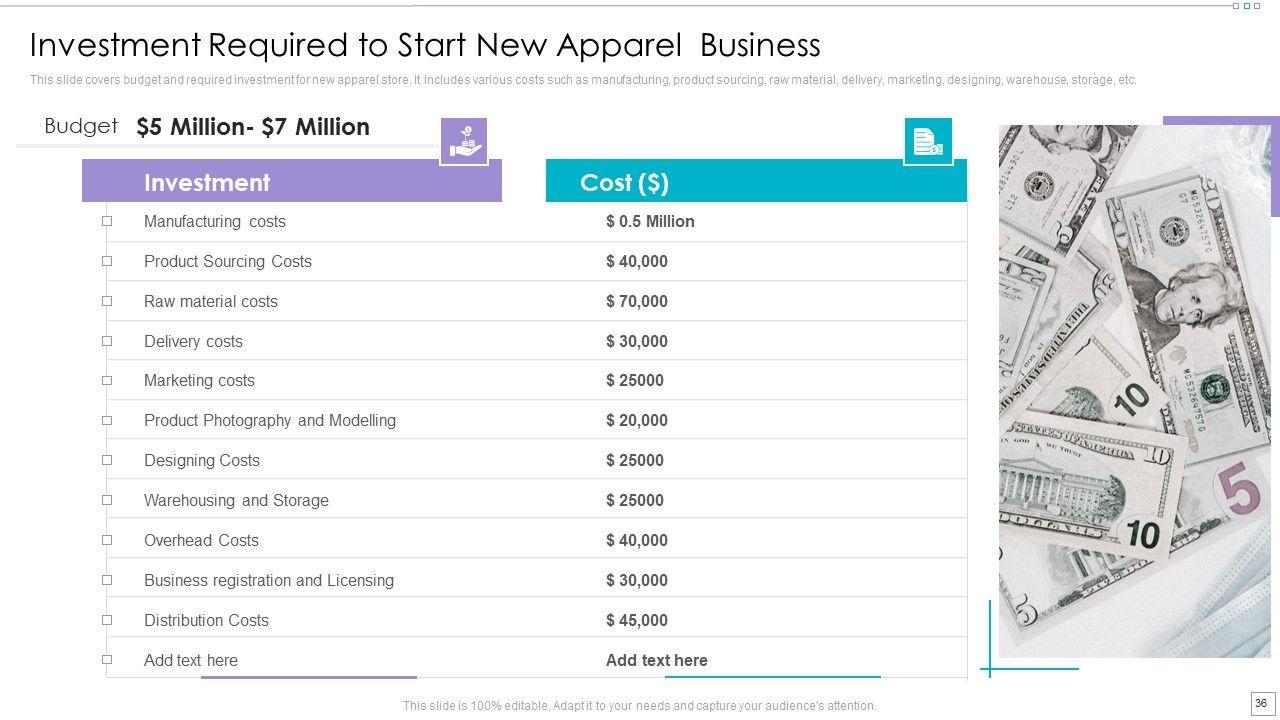Click the square bullet beside Delivery costs
The height and width of the screenshot is (720, 1280).
click(107, 341)
